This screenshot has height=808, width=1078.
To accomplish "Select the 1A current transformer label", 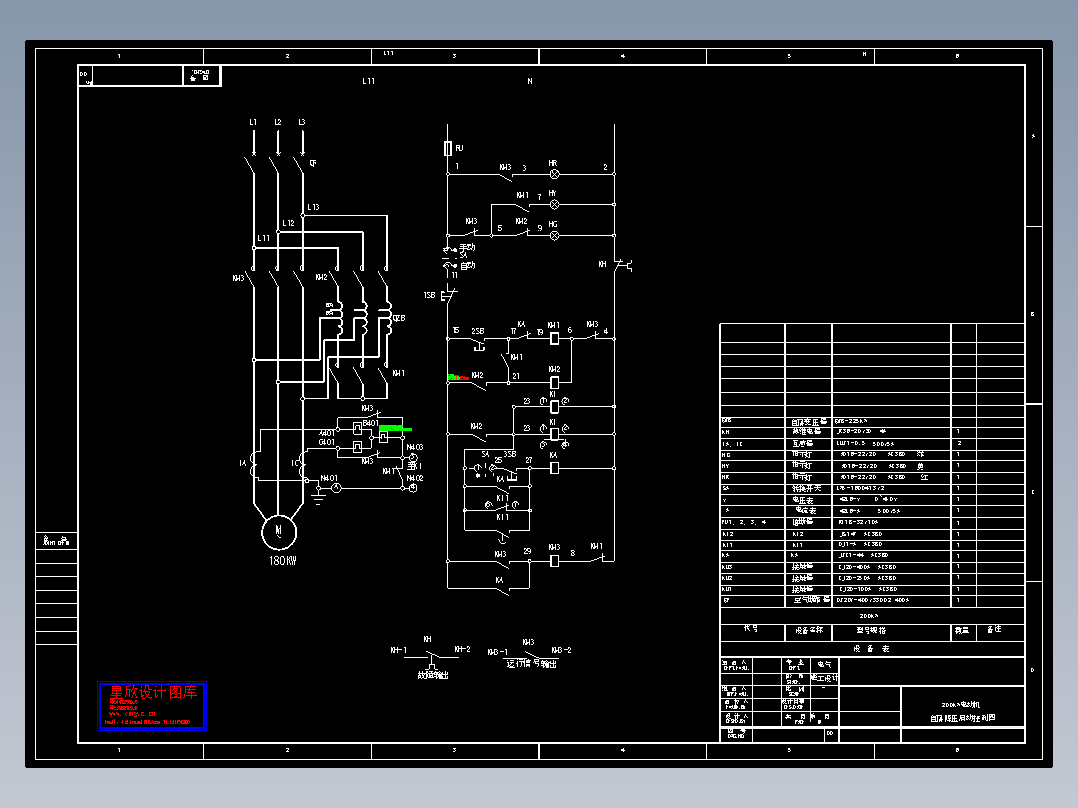I will point(243,463).
